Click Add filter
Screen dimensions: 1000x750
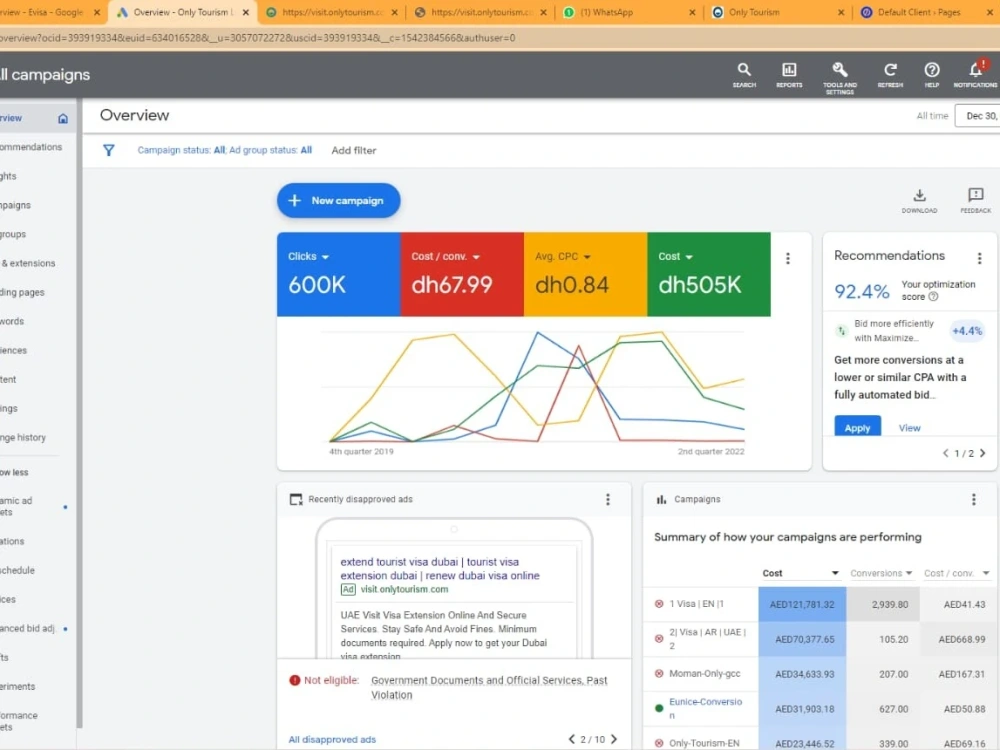pos(353,151)
